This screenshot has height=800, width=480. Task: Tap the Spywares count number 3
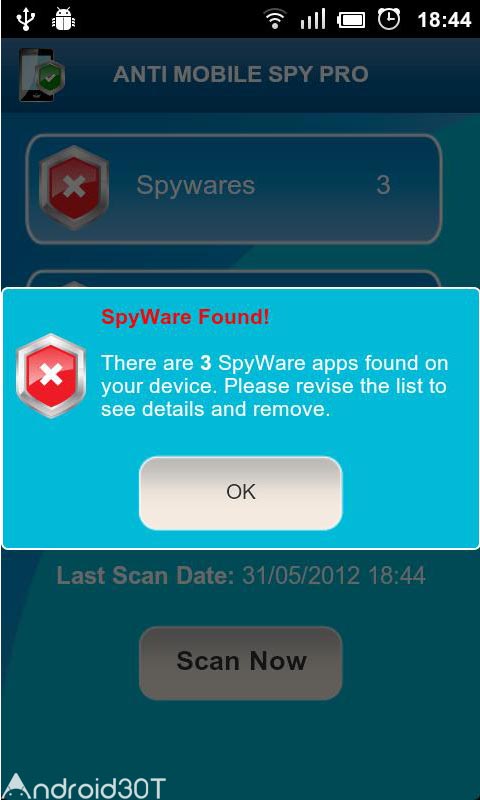(x=384, y=185)
